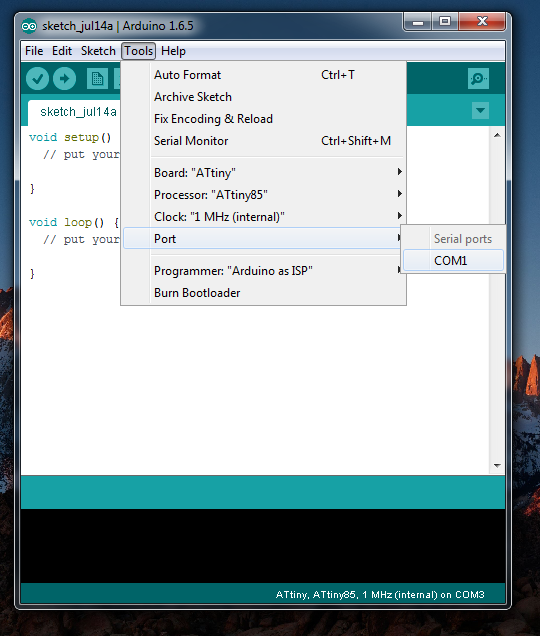This screenshot has width=540, height=636.
Task: Select Burn Bootloader menu item
Action: coord(265,292)
